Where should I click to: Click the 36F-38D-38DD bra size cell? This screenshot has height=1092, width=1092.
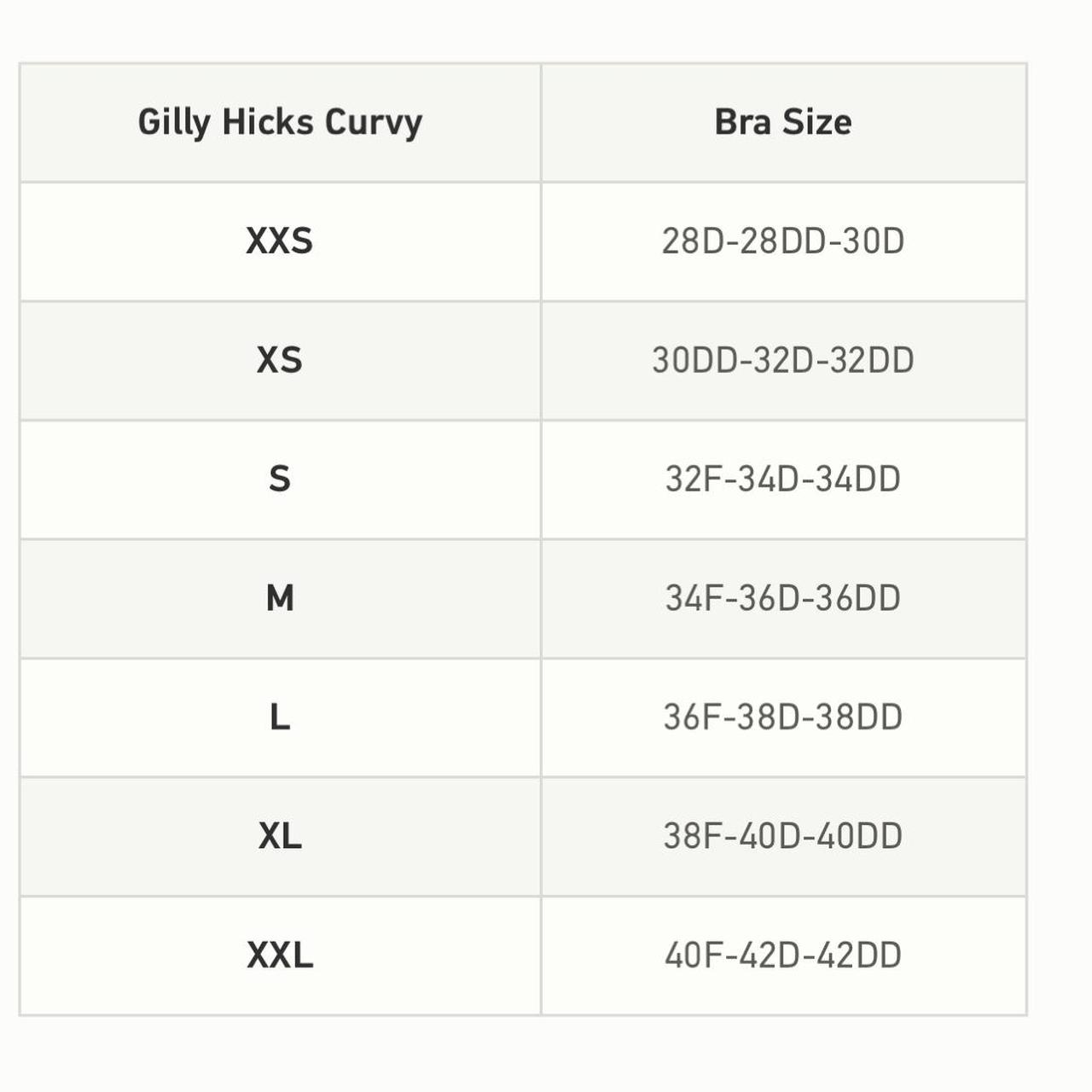point(783,717)
